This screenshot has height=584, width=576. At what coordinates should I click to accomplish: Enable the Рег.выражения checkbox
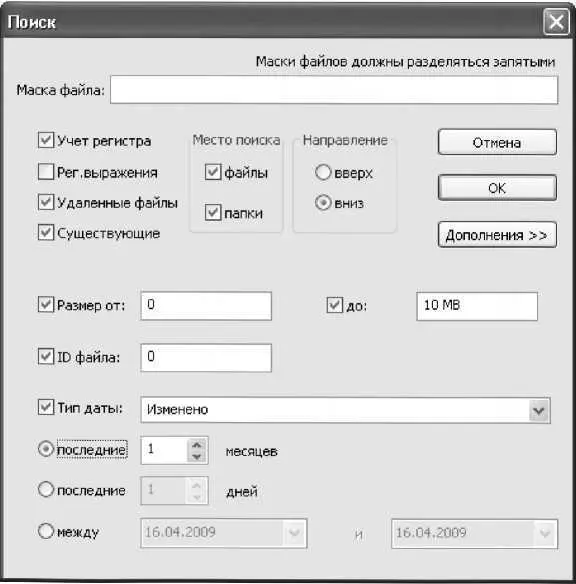[x=46, y=172]
